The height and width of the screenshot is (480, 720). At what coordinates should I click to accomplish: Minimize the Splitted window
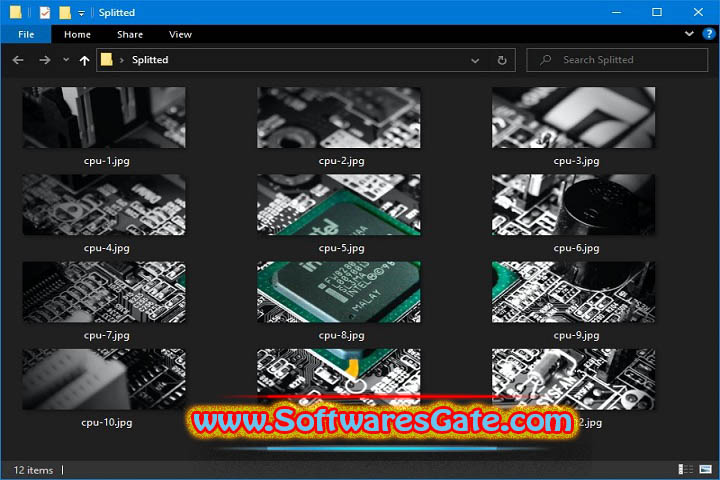coord(616,12)
